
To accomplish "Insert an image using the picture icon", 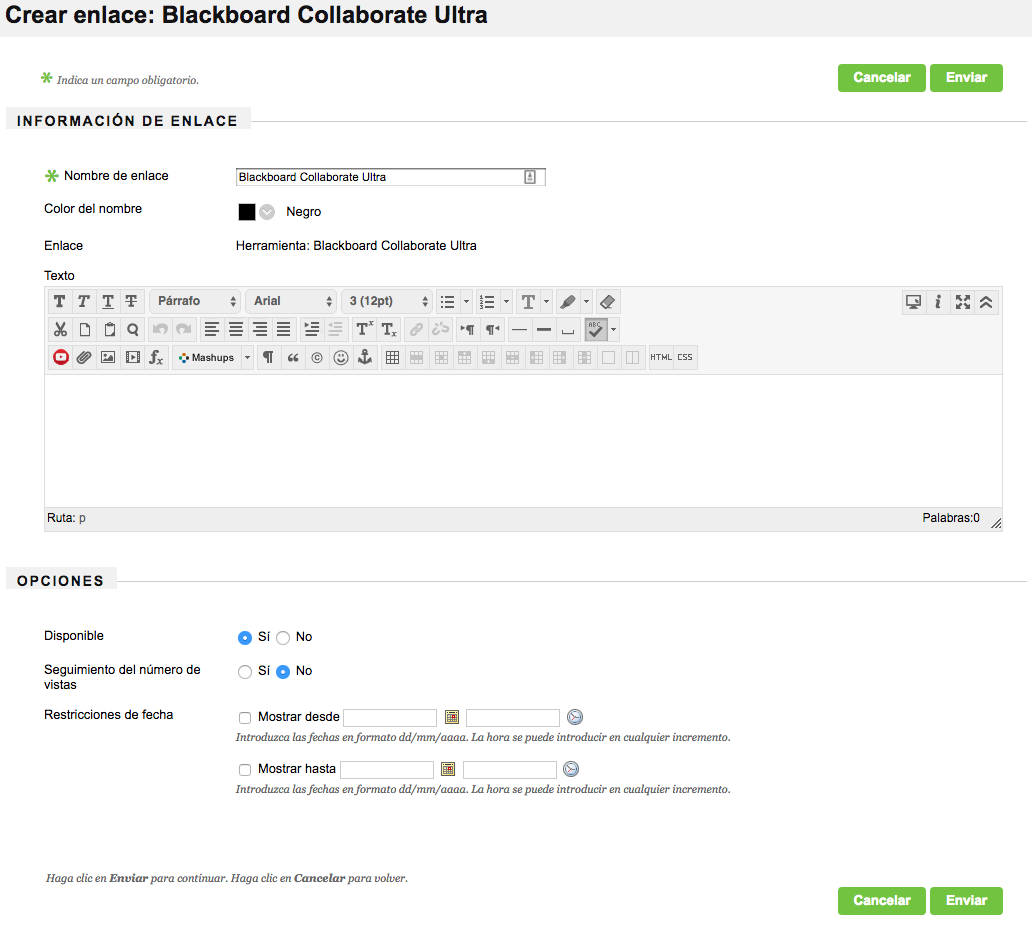I will click(108, 357).
